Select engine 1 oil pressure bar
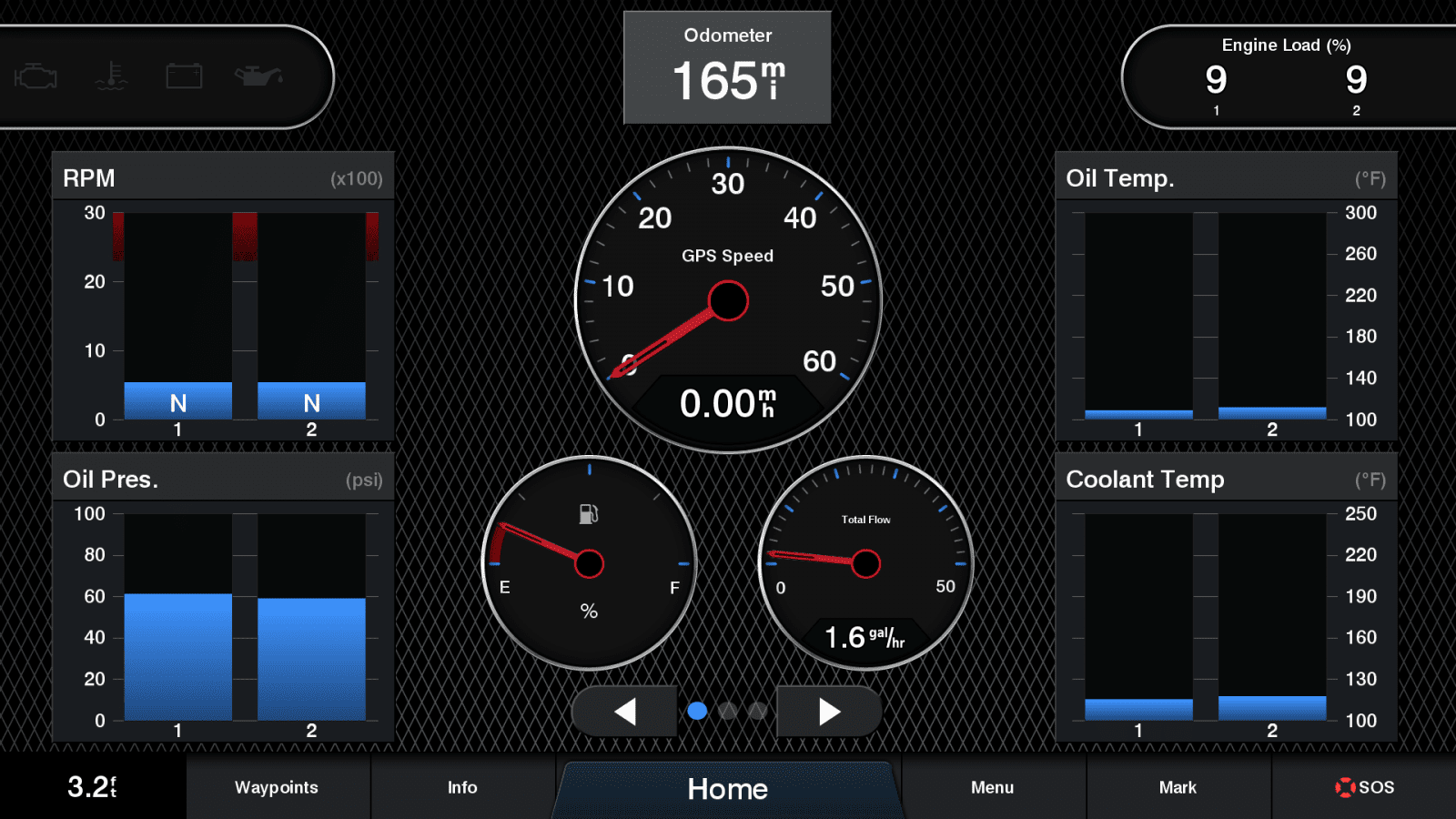 177,657
